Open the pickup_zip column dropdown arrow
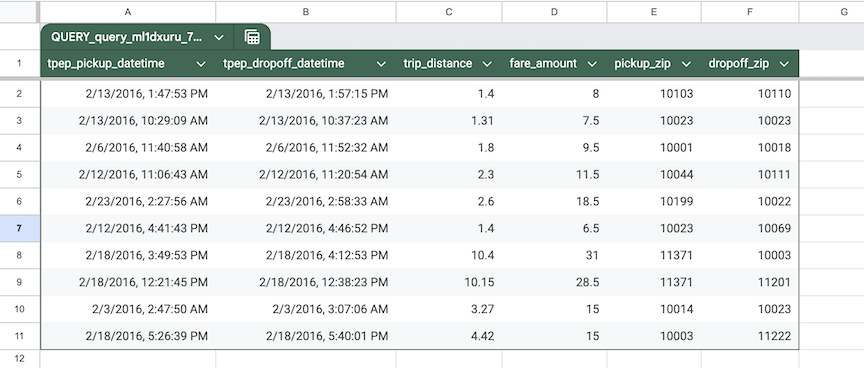864x368 pixels. [686, 64]
